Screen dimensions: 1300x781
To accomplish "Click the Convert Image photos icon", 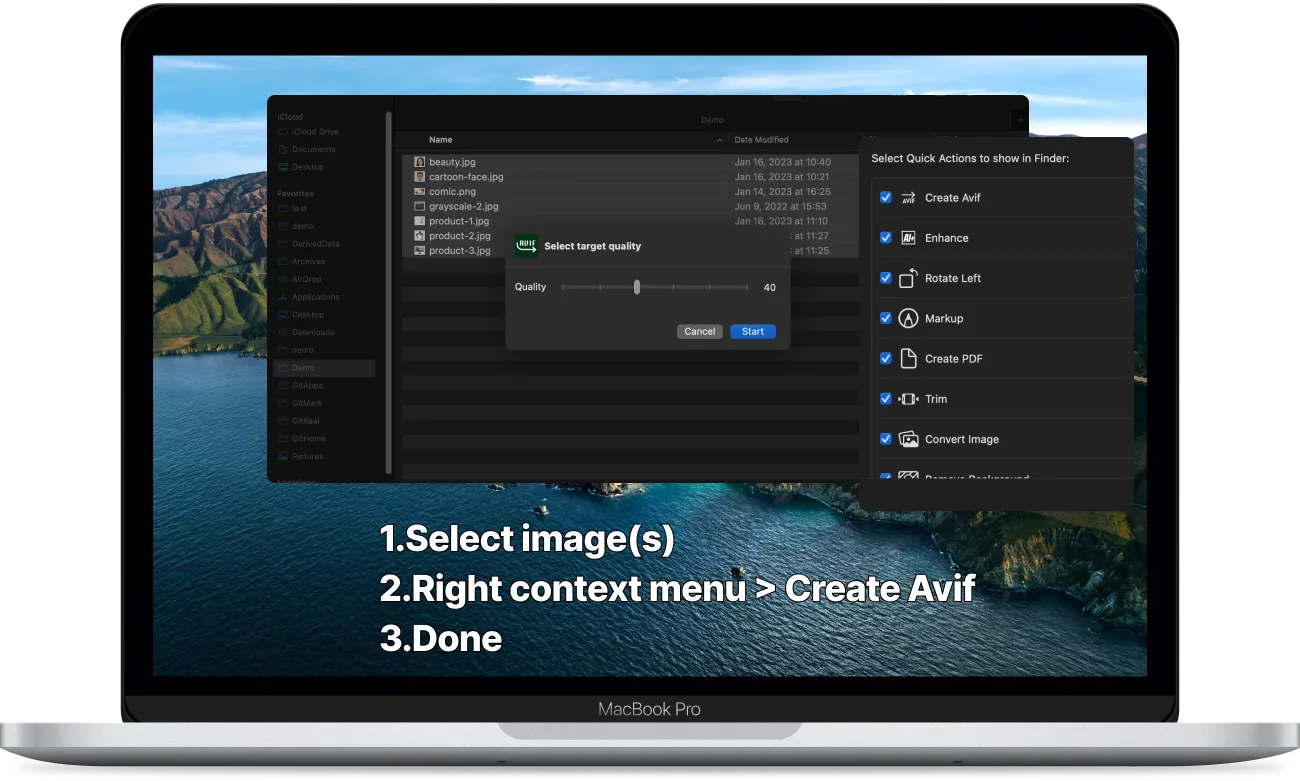I will (x=908, y=439).
